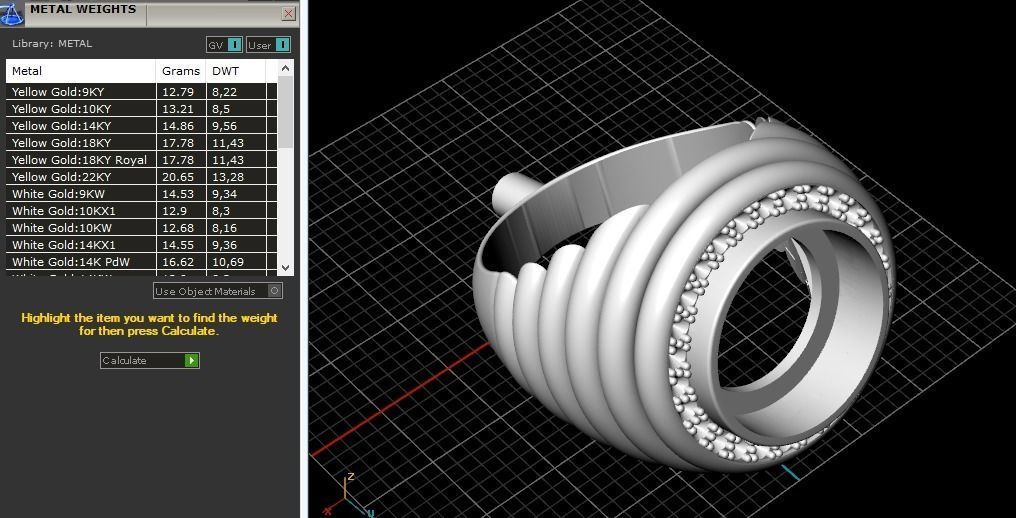Viewport: 1016px width, 518px height.
Task: Click the 9,56 DWT value
Action: (224, 126)
